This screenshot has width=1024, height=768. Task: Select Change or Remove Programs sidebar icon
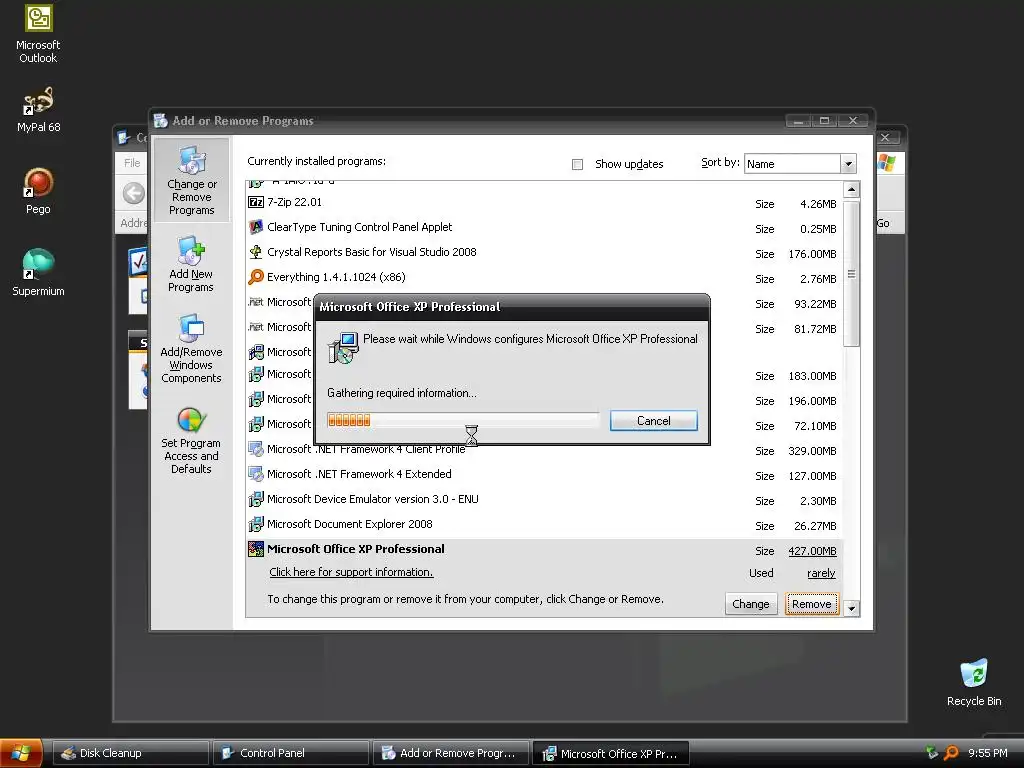(191, 181)
